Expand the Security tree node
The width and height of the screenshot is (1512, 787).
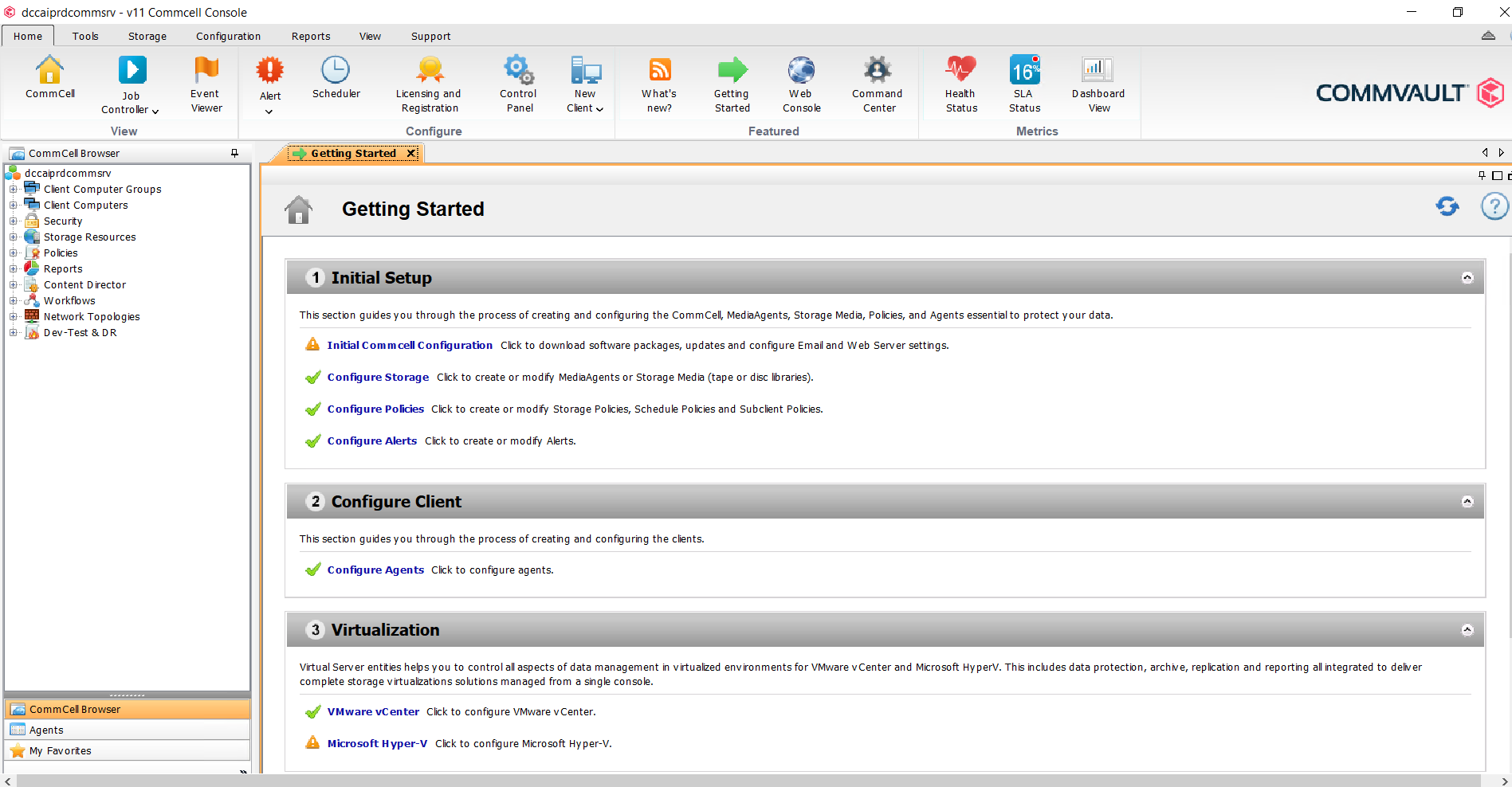13,221
